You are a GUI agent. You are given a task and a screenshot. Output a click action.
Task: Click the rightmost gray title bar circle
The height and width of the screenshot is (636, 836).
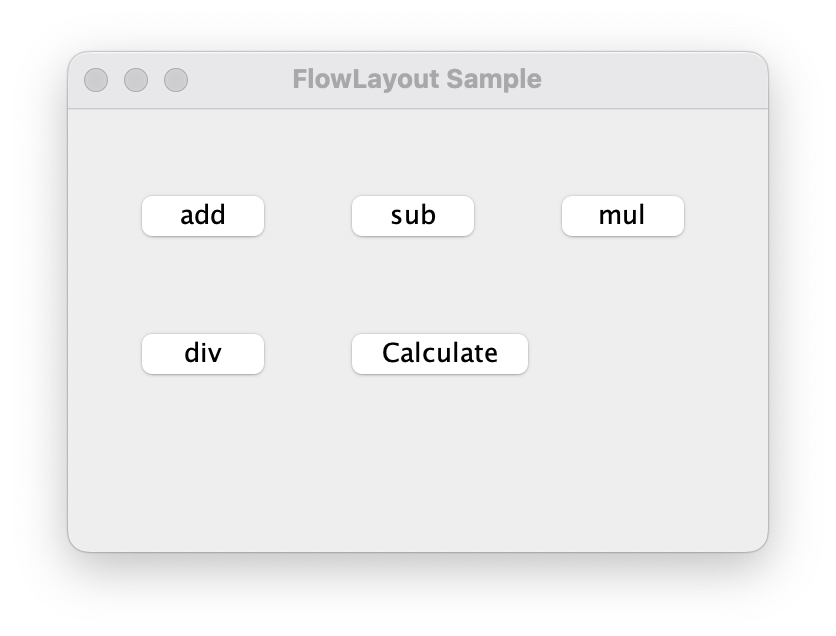(x=176, y=80)
